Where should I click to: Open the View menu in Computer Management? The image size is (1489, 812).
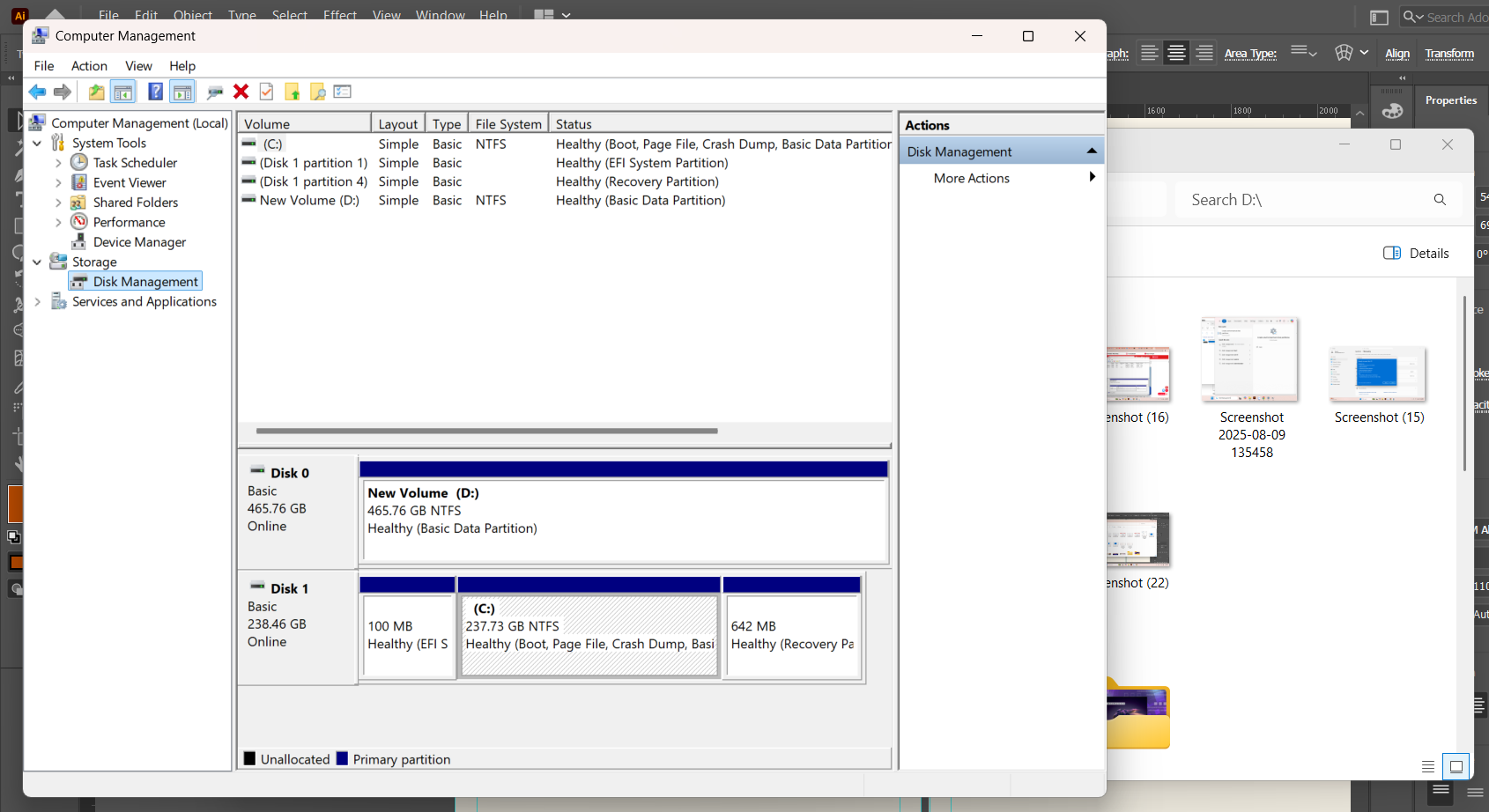pos(138,66)
